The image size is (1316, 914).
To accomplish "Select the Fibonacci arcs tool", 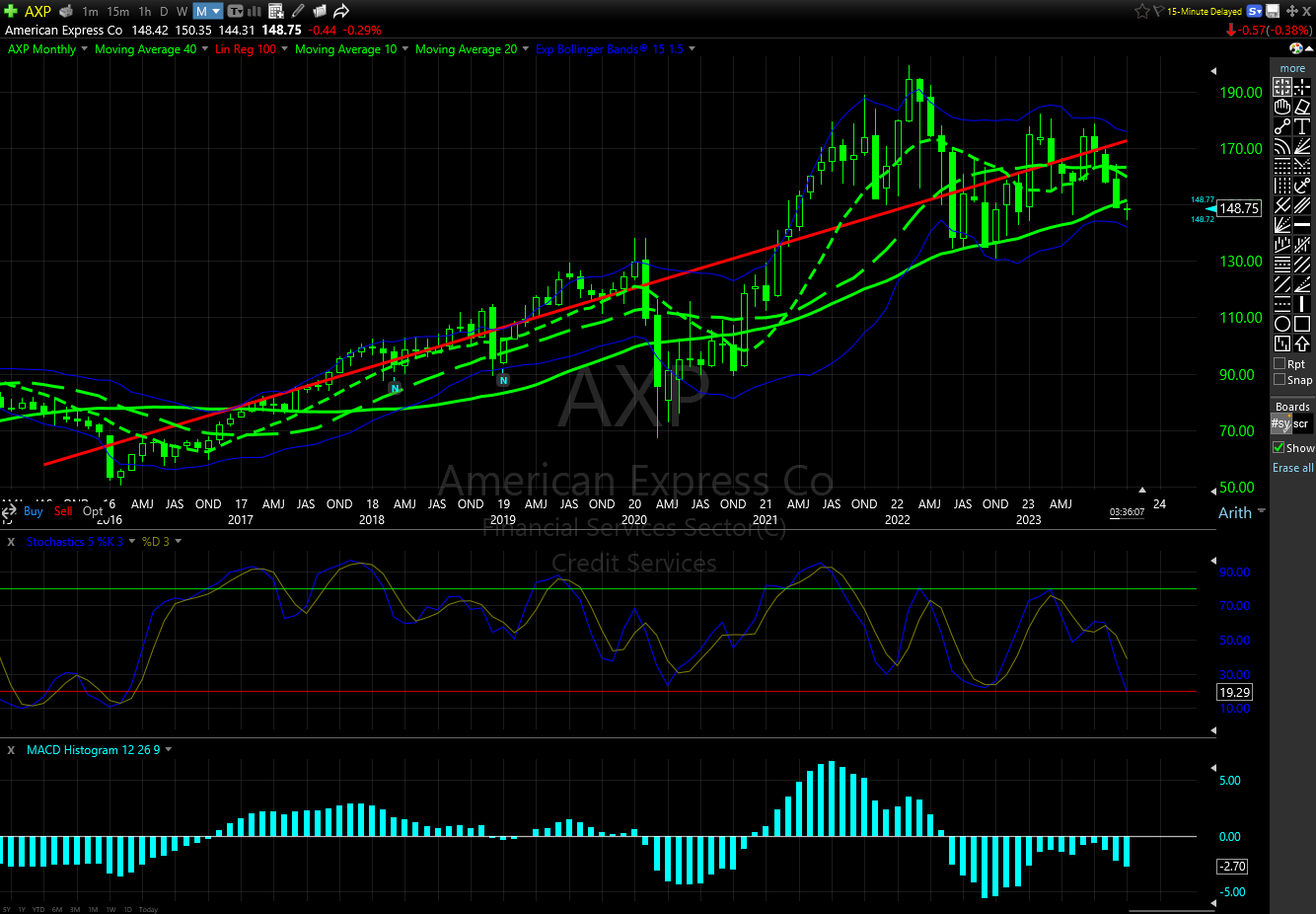I will (1281, 146).
